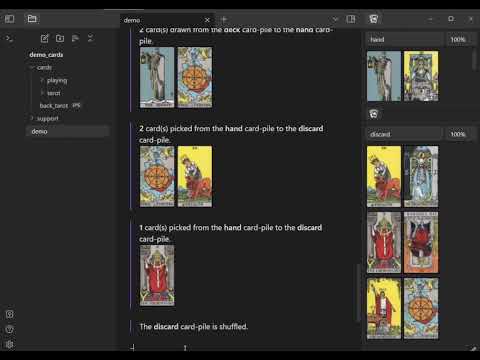Click the Wheel of Fortune in discard panel

click(421, 309)
